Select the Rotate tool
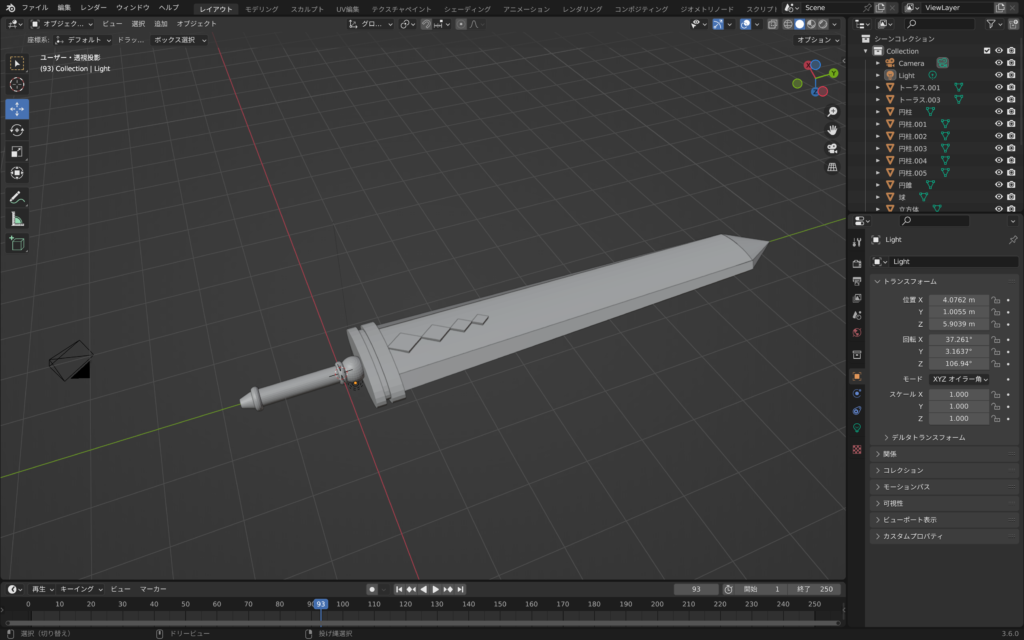The image size is (1024, 640). tap(17, 130)
